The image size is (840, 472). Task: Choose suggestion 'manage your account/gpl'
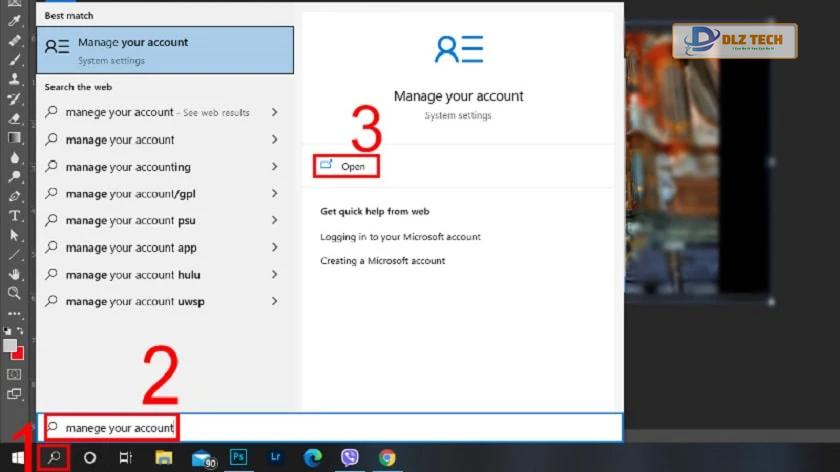(x=165, y=194)
